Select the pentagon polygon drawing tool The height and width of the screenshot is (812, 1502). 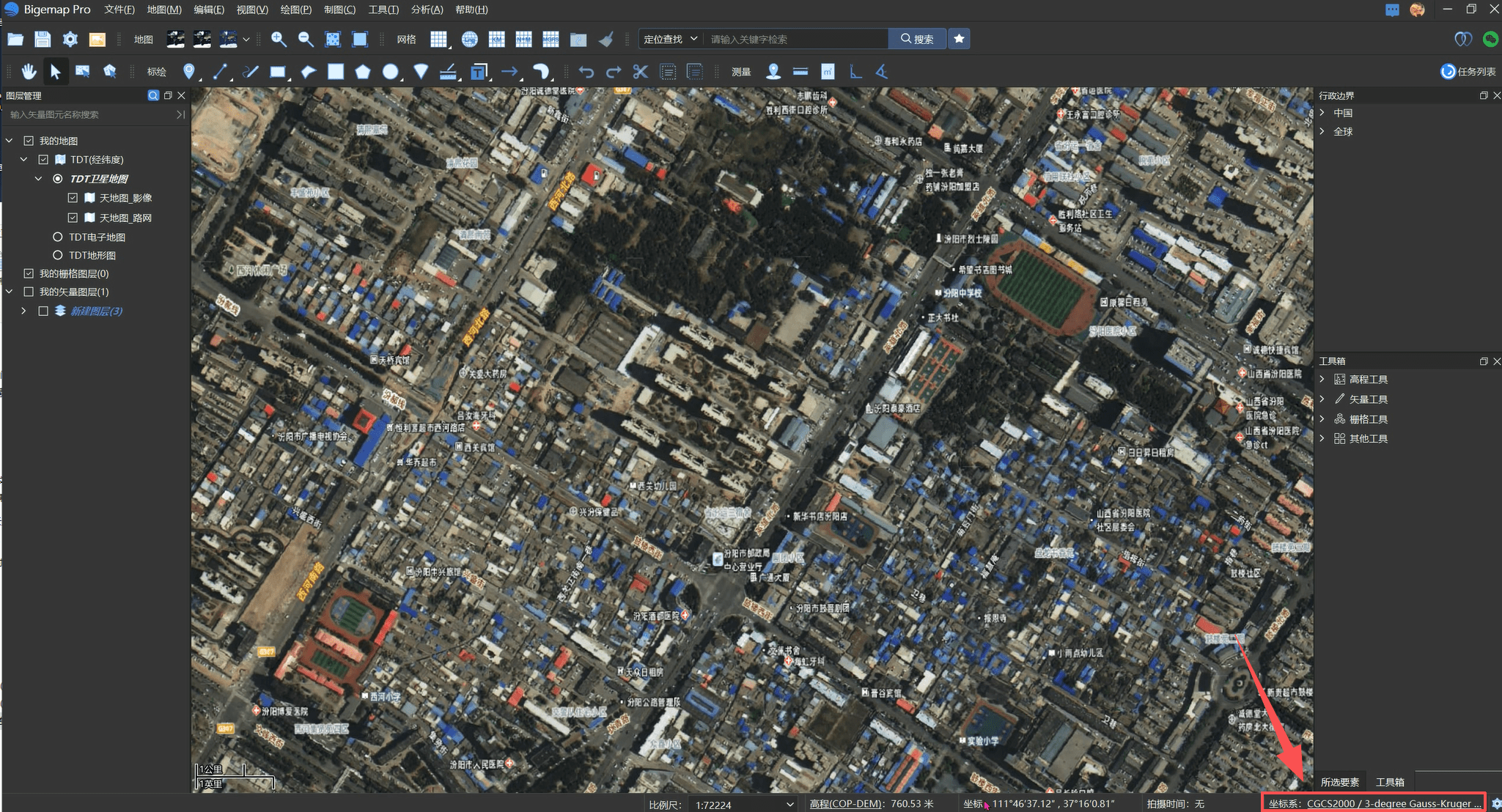[x=363, y=72]
